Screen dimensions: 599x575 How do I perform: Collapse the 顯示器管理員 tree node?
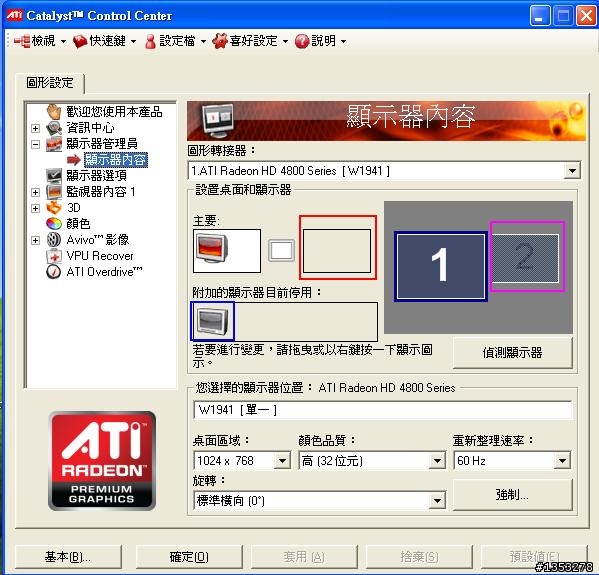click(36, 144)
